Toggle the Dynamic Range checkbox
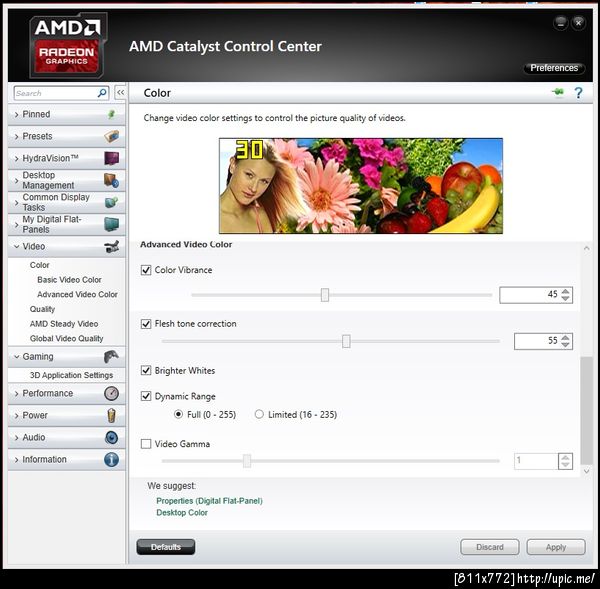Image resolution: width=600 pixels, height=589 pixels. pos(146,396)
